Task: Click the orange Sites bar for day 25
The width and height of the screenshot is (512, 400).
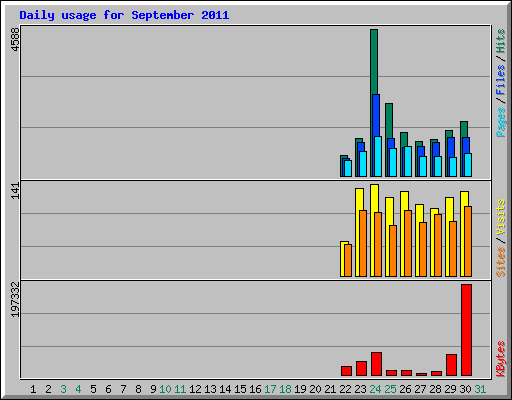Action: pos(393,251)
